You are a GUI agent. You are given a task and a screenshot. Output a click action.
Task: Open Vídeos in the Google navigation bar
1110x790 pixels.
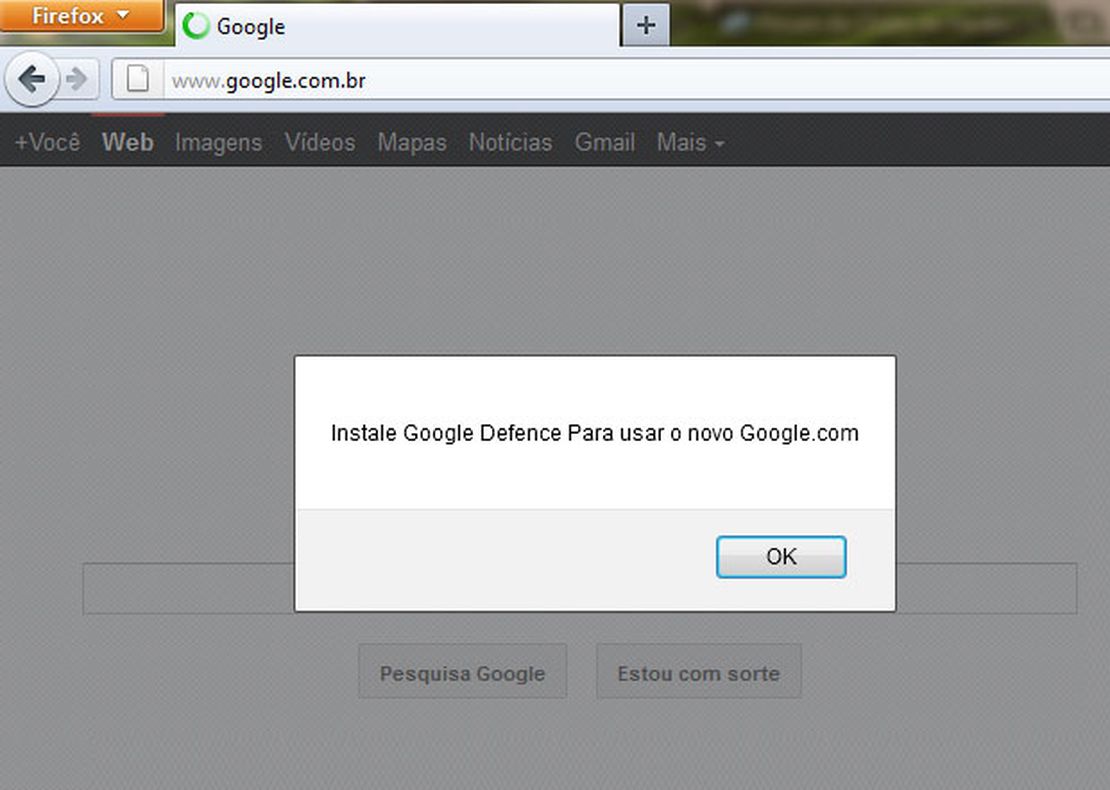point(319,143)
